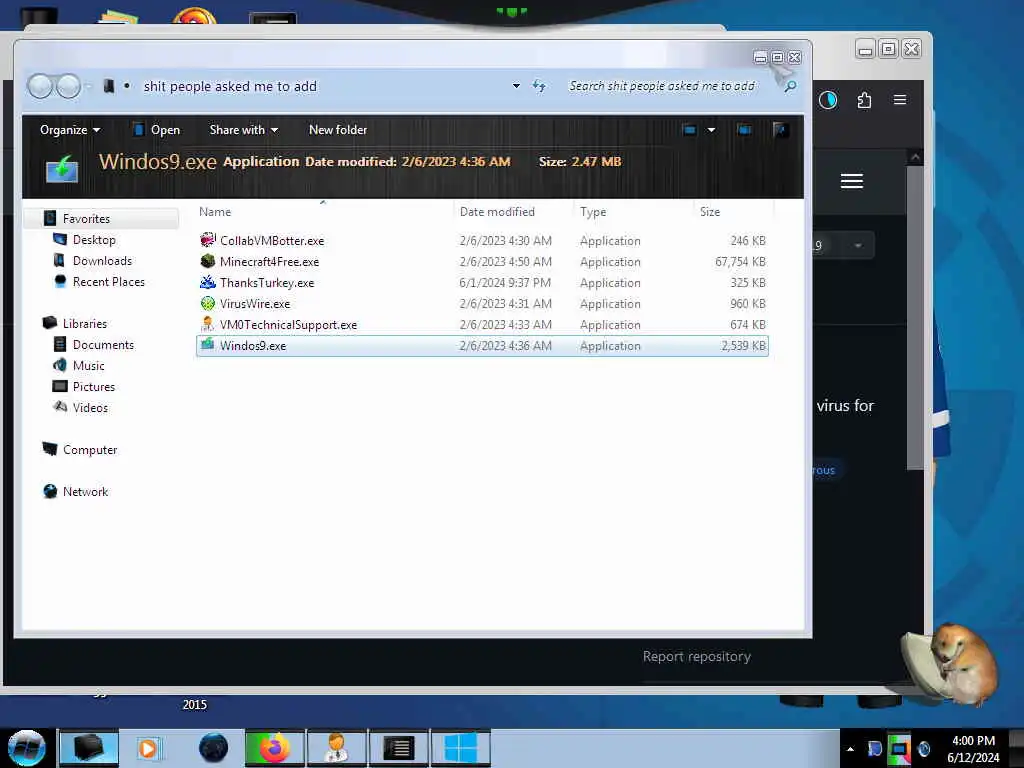Open Desktop in the navigation pane
The width and height of the screenshot is (1024, 768).
click(x=94, y=240)
